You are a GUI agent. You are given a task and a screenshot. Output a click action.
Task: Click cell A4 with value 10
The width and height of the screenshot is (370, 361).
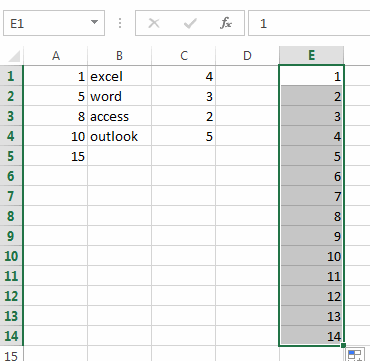56,136
